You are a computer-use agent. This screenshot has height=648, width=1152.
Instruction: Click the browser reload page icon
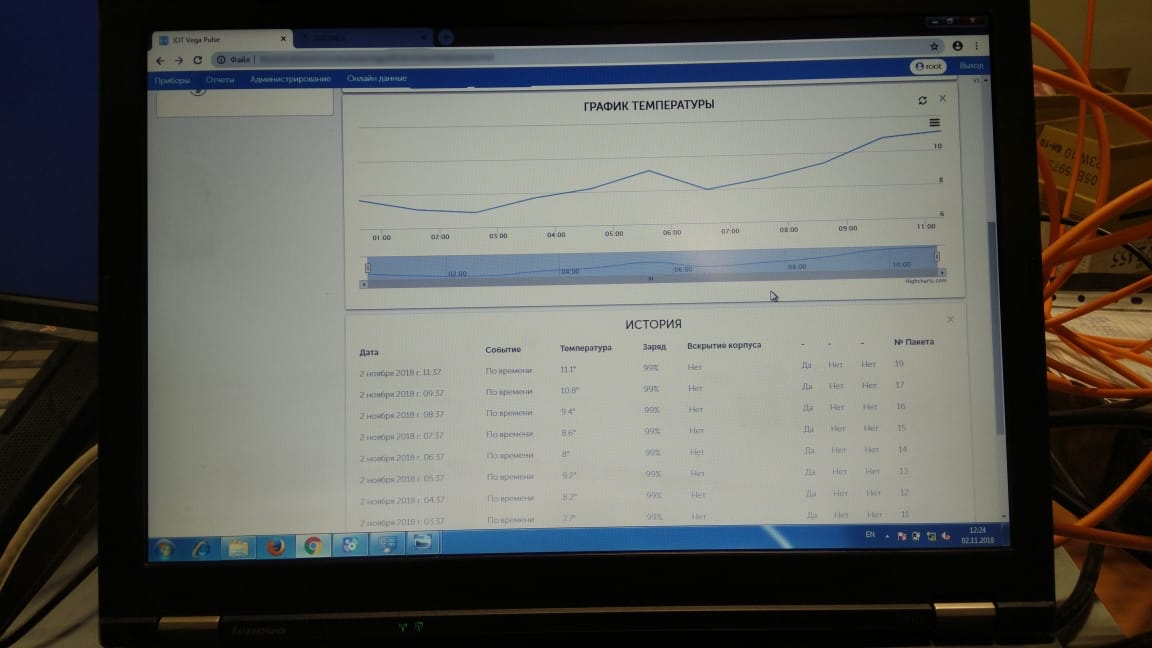click(198, 60)
